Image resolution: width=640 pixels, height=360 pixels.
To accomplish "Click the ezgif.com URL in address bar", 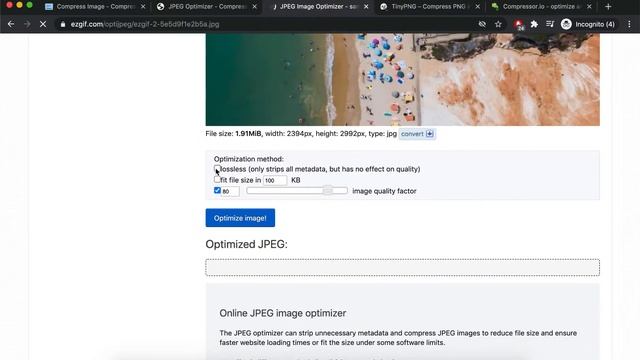I will 145,24.
